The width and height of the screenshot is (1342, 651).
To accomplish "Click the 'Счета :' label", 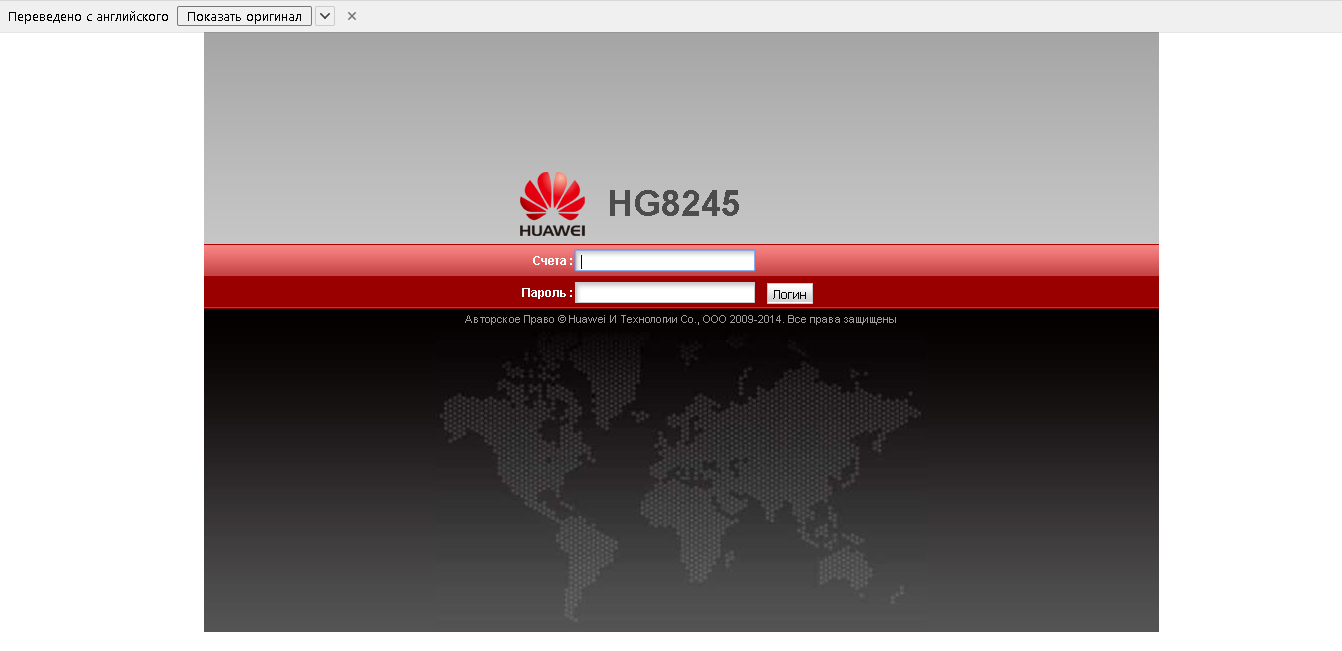I will (552, 261).
